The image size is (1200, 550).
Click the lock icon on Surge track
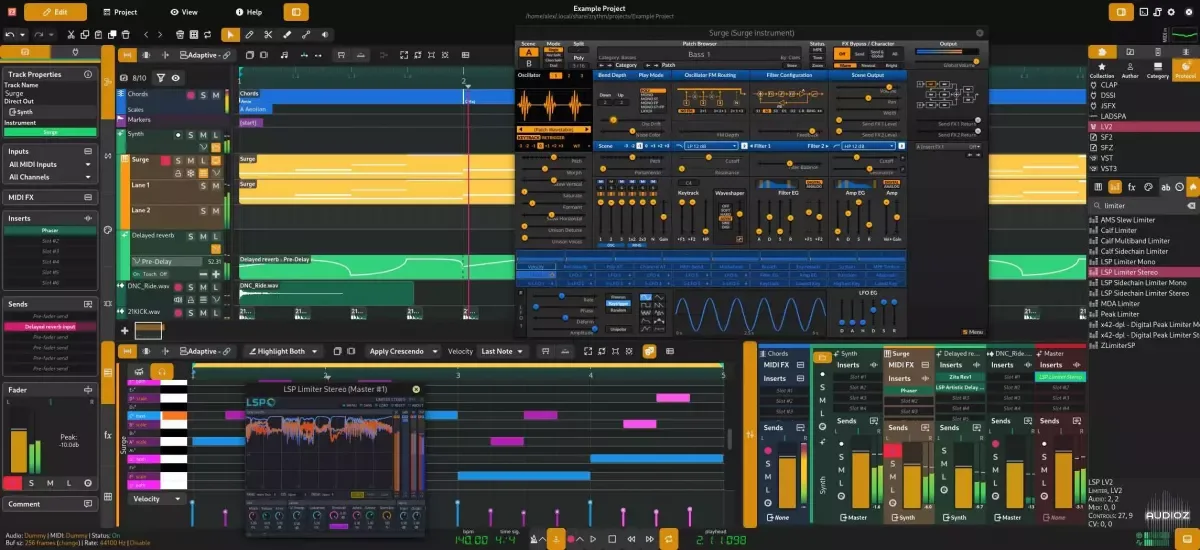178,173
